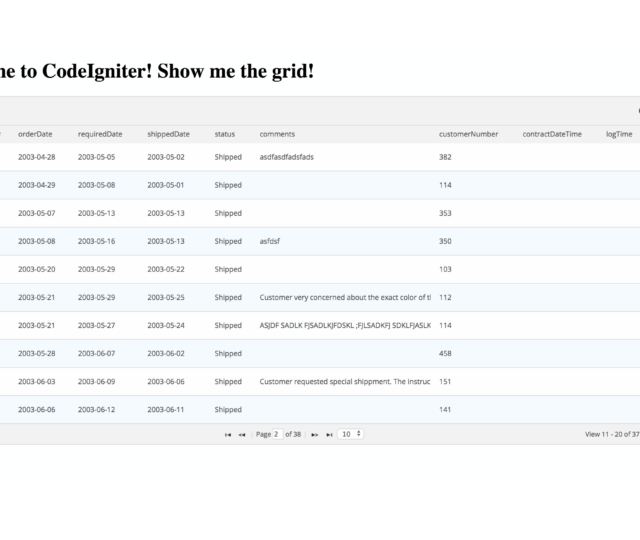Select shippedDate cell 2003-05-25
640x540 pixels.
pyautogui.click(x=166, y=297)
